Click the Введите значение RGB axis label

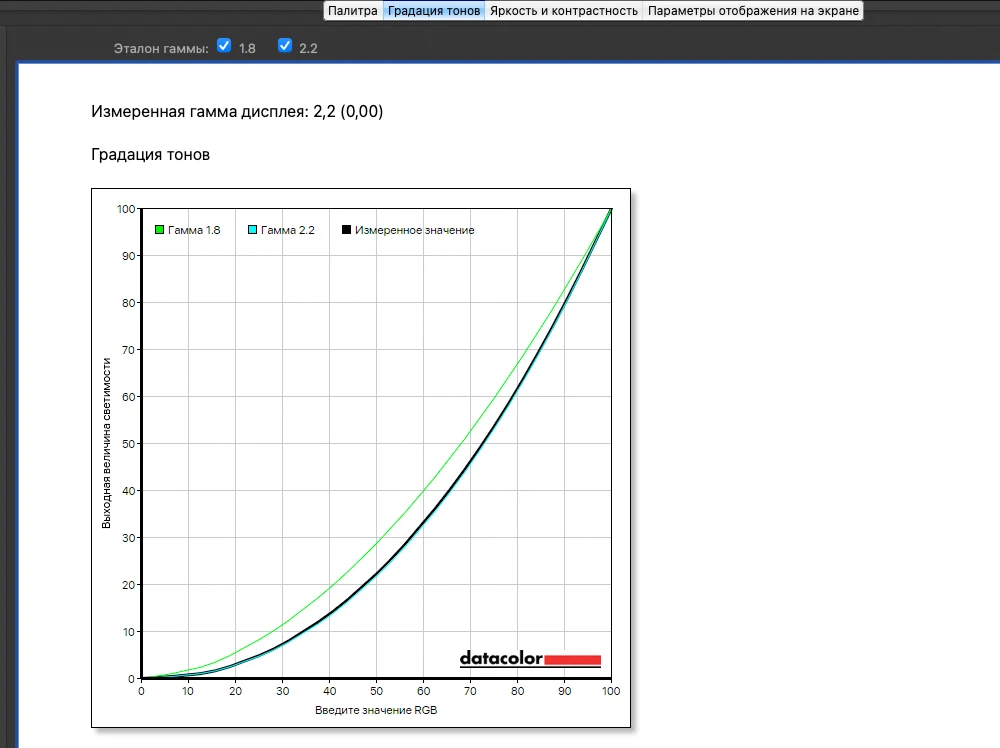point(376,710)
